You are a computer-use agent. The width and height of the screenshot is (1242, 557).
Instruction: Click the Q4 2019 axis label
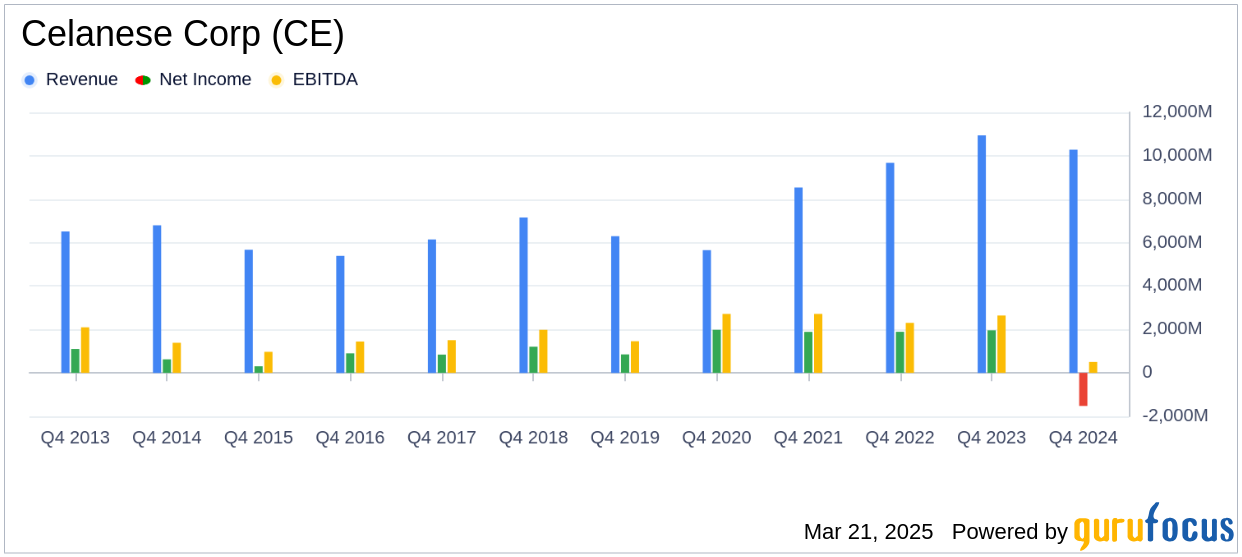coord(625,438)
